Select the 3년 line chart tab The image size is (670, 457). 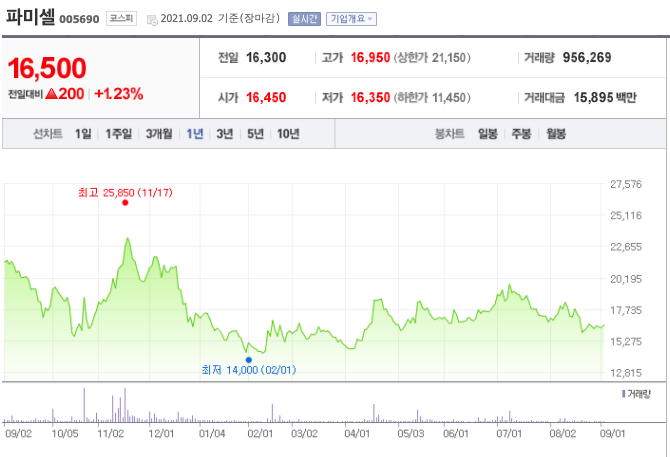click(x=225, y=134)
